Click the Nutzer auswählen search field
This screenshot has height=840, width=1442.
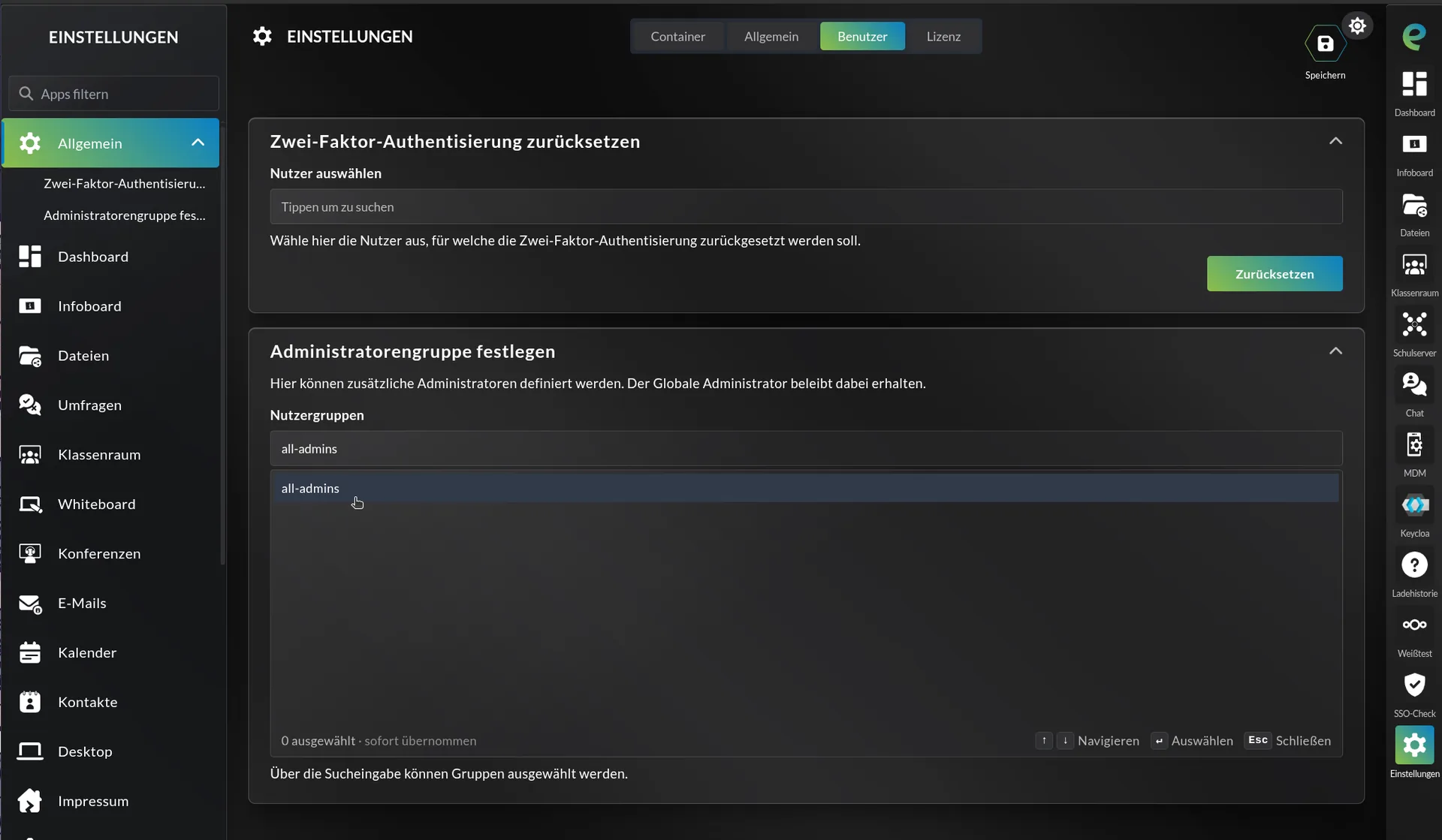coord(806,206)
